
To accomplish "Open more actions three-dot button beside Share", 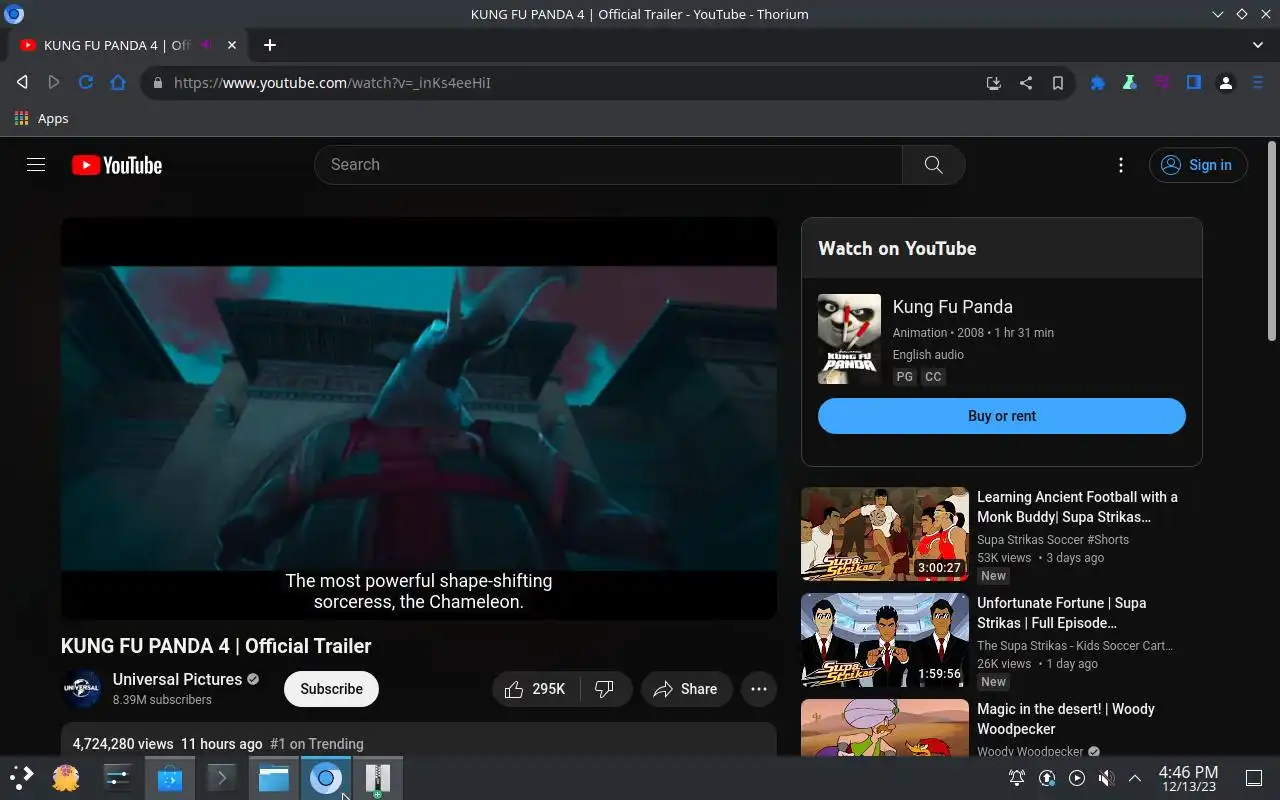I will tap(759, 689).
